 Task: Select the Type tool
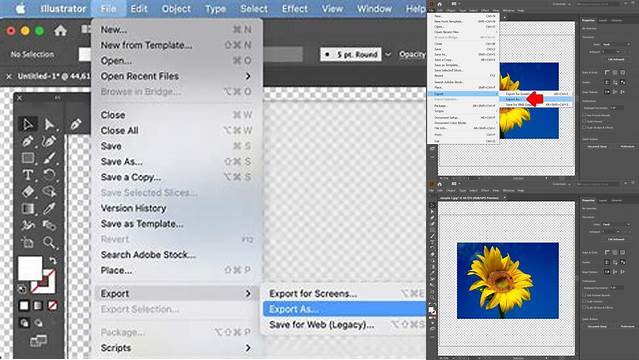27,175
